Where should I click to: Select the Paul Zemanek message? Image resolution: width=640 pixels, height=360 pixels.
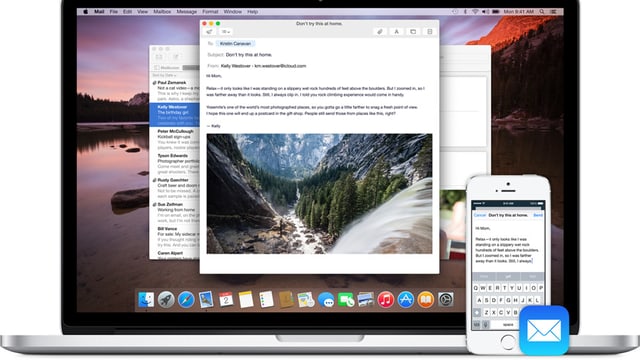click(x=175, y=91)
